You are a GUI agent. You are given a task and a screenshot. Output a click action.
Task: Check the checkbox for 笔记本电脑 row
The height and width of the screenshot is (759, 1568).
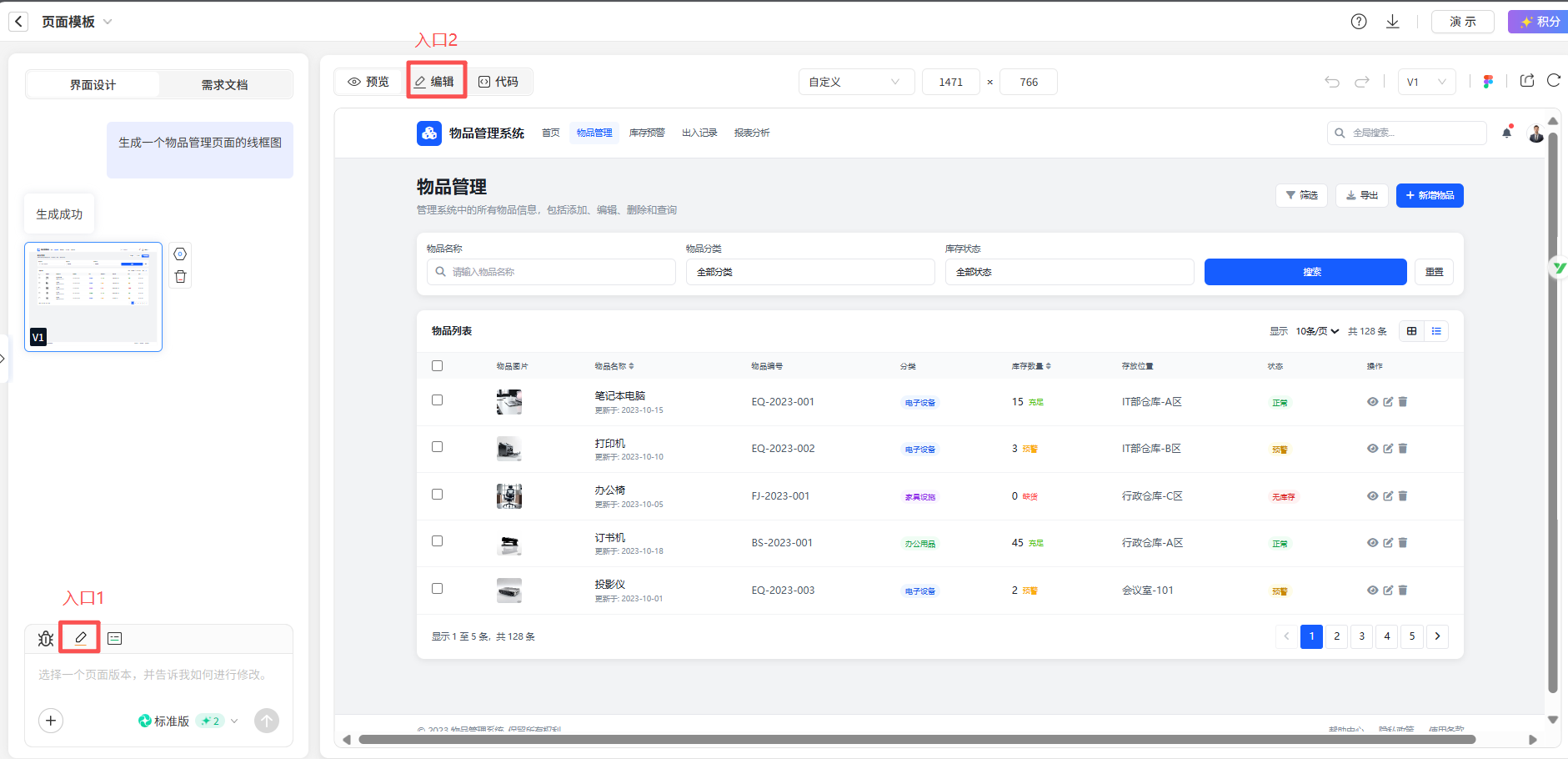click(437, 400)
